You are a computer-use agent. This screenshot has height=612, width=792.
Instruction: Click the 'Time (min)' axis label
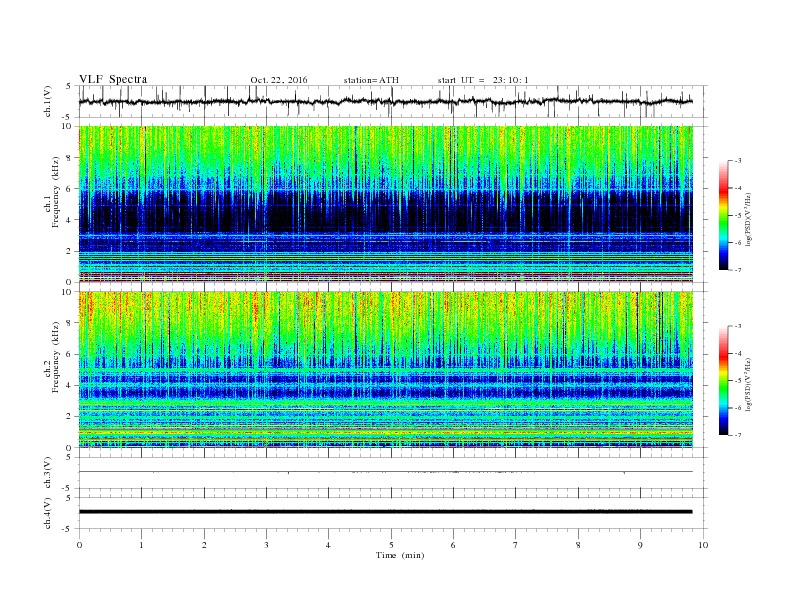(400, 555)
